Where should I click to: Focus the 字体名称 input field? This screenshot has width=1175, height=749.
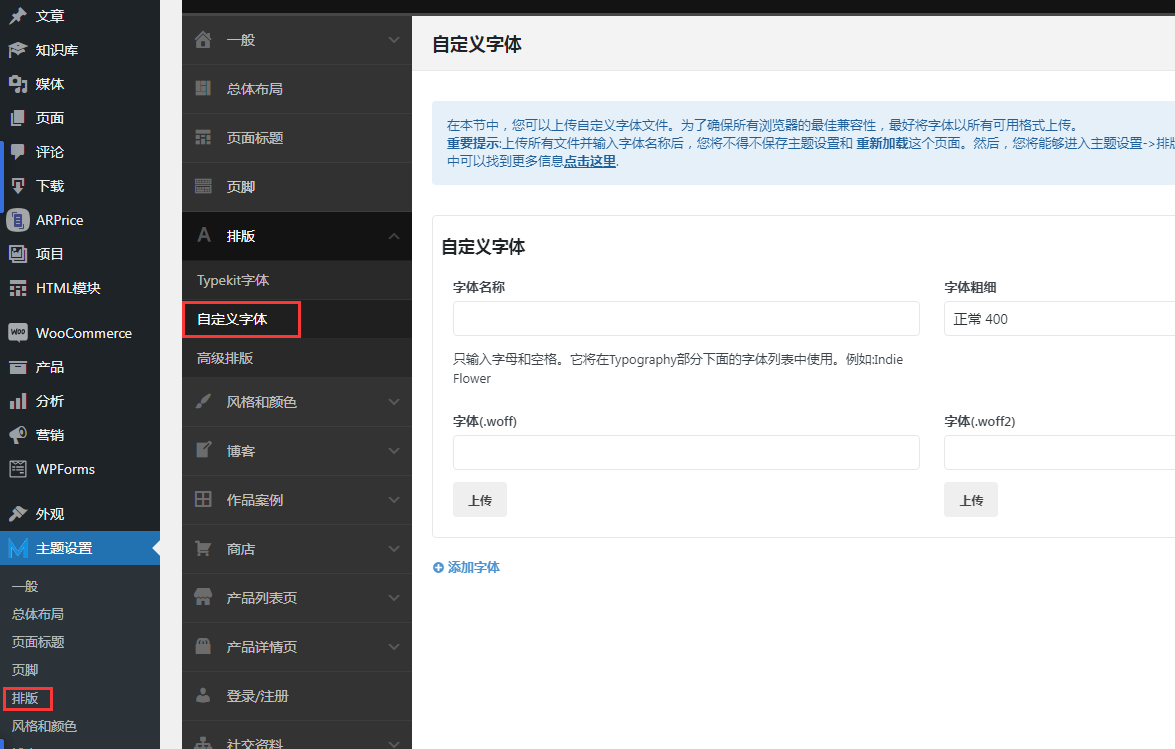[686, 318]
